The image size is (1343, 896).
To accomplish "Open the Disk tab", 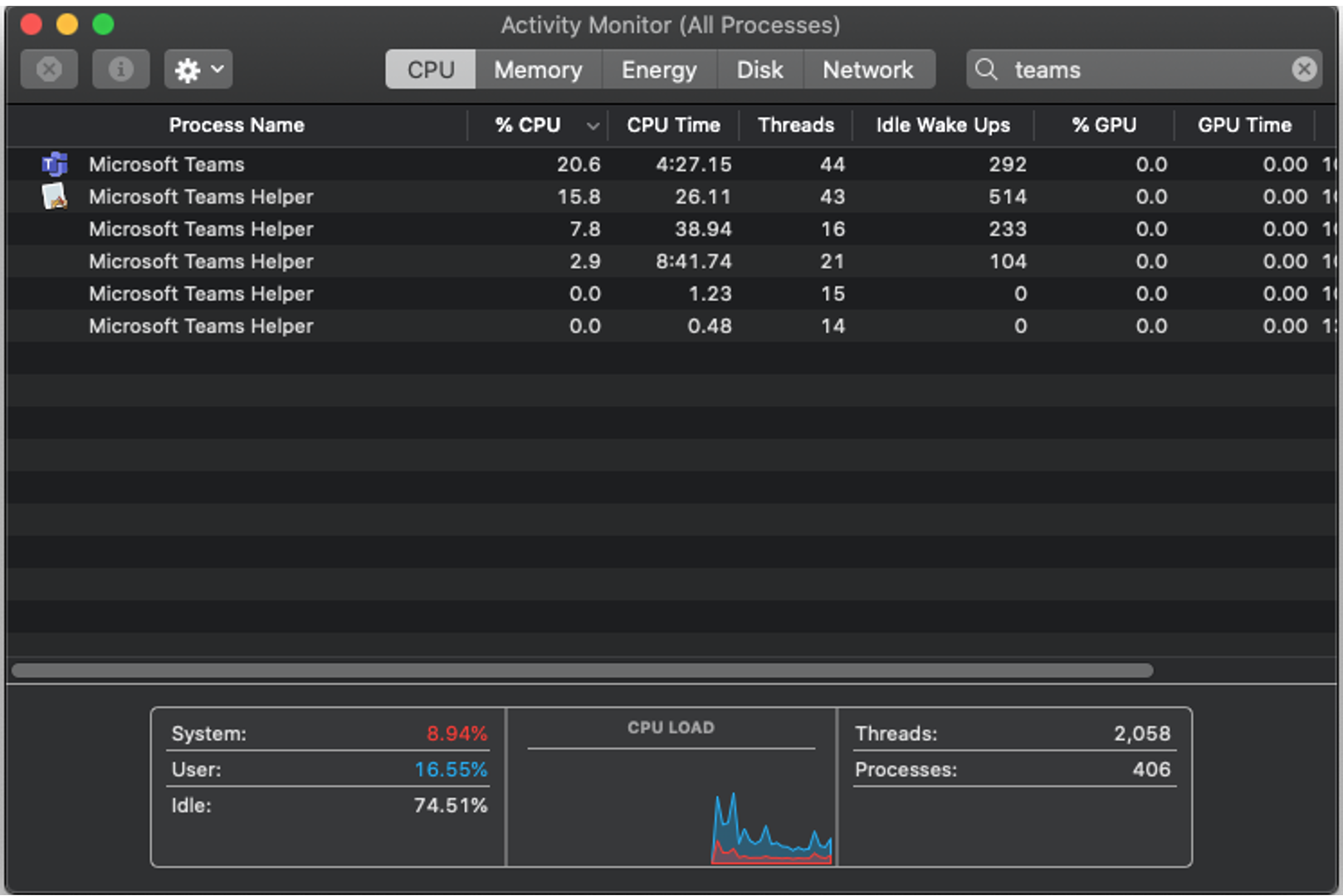I will (759, 70).
